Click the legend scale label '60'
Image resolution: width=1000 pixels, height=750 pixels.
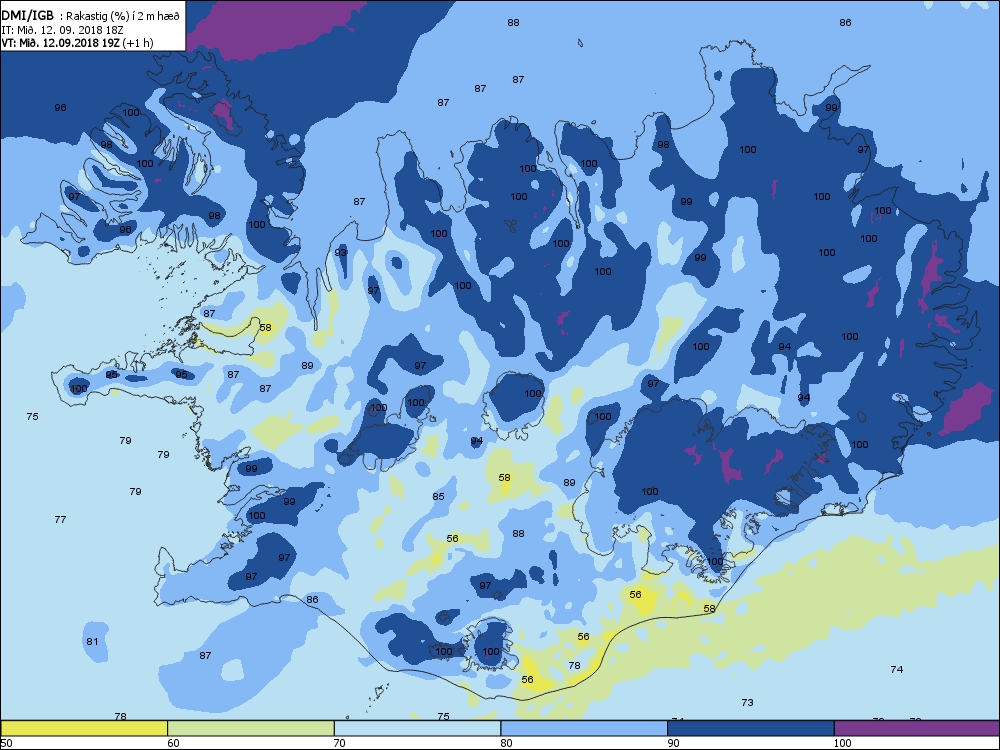point(173,743)
